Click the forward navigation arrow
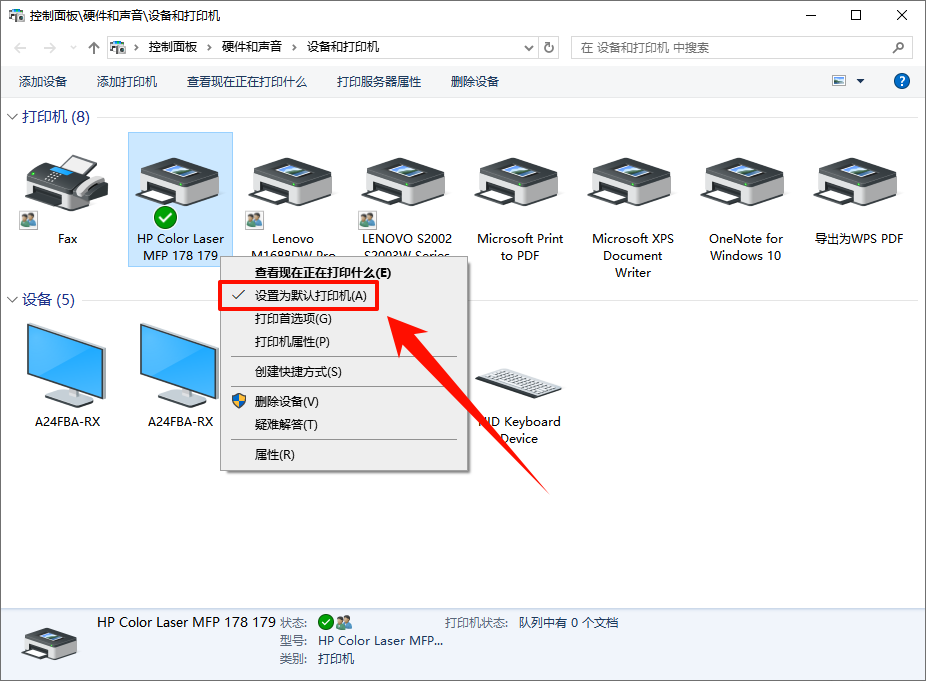The height and width of the screenshot is (681, 926). 50,48
